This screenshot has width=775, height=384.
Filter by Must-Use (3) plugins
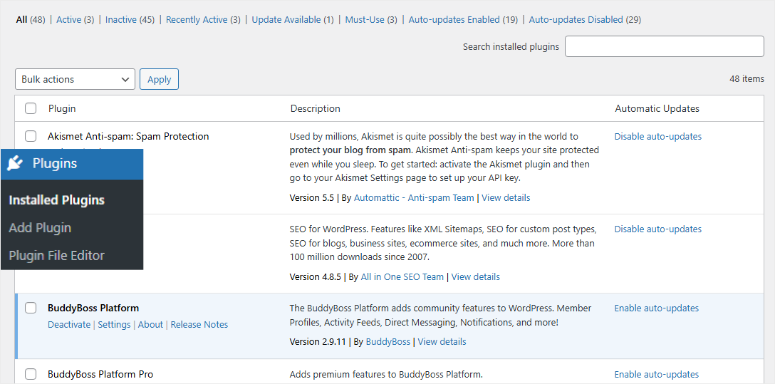click(x=371, y=20)
